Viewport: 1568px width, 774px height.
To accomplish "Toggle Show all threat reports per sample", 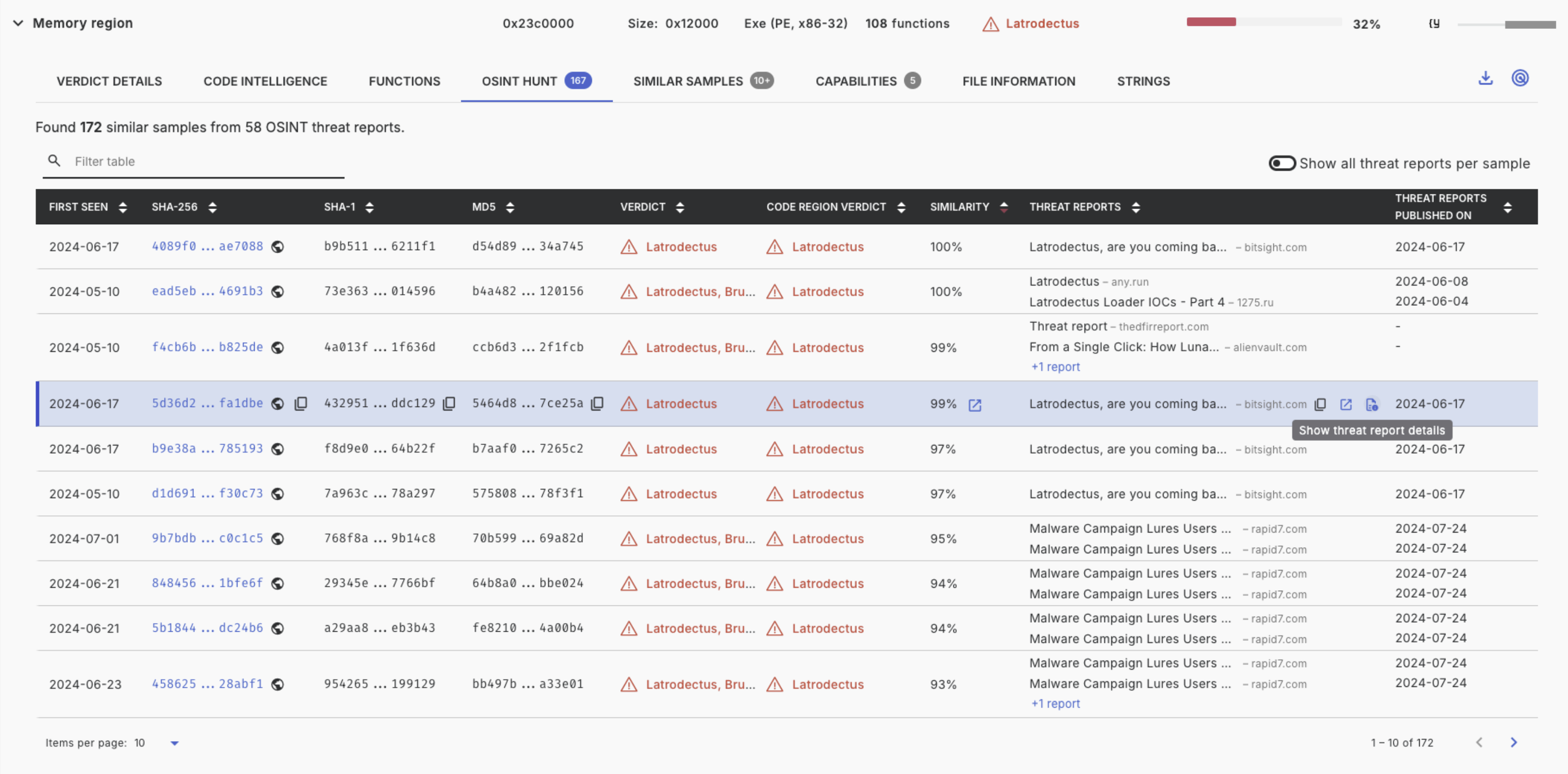I will [1282, 163].
